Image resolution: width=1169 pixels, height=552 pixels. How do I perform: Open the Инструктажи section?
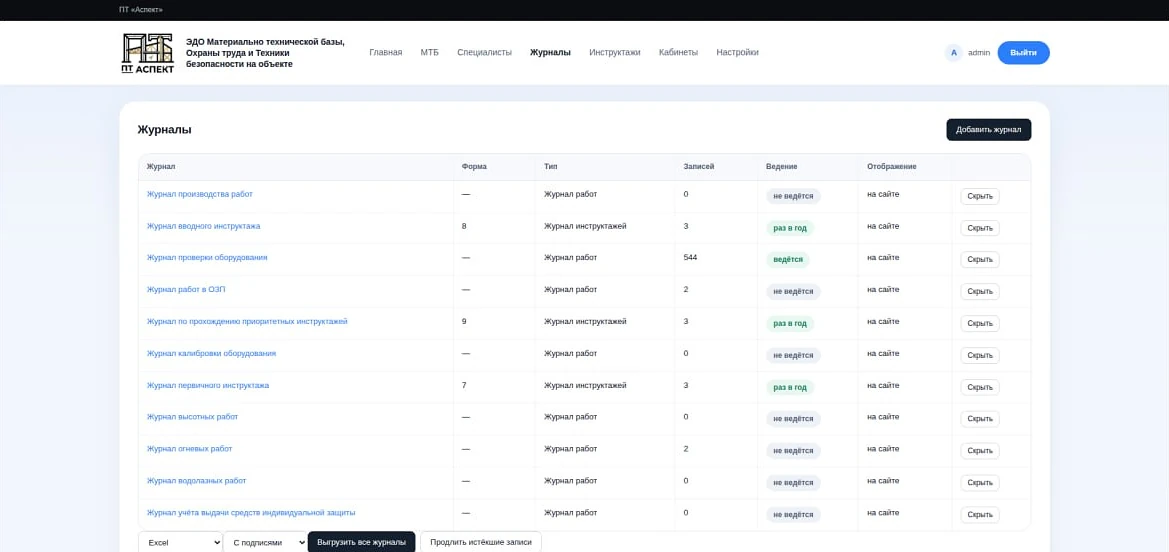[614, 52]
